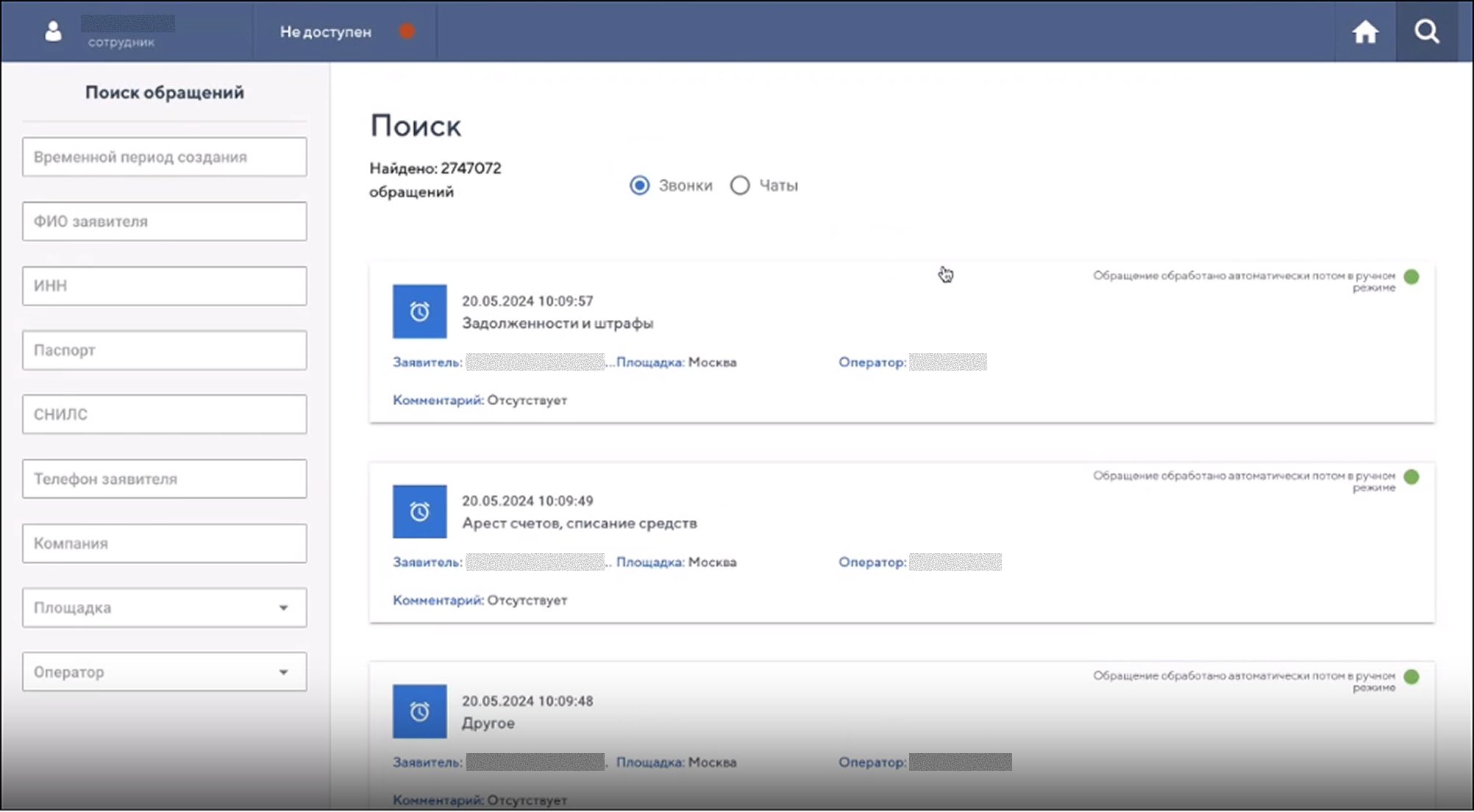Click alarm icon of 10:09:49 request

pos(419,512)
